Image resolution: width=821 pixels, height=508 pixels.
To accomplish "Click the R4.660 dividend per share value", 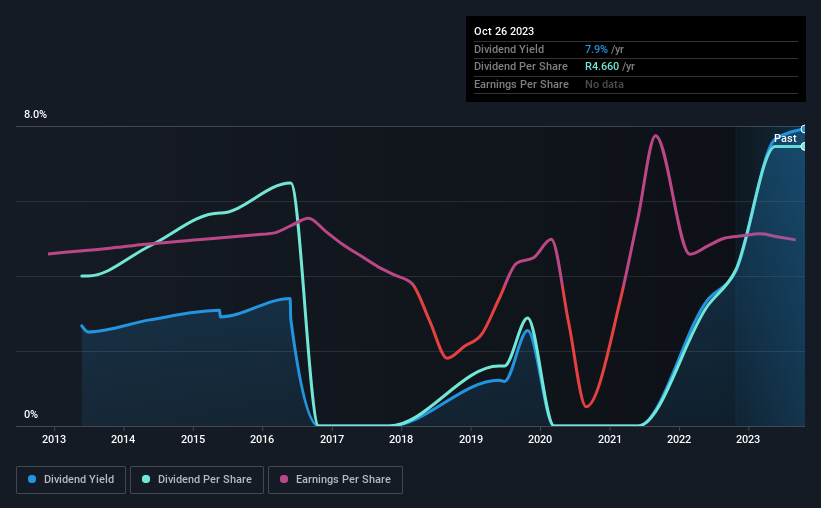I will [x=602, y=67].
